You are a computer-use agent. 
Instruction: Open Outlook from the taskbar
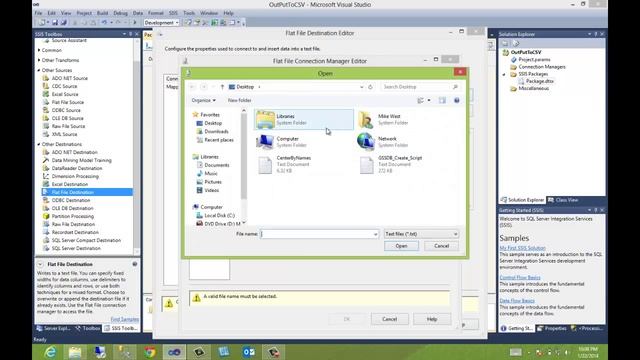point(249,352)
